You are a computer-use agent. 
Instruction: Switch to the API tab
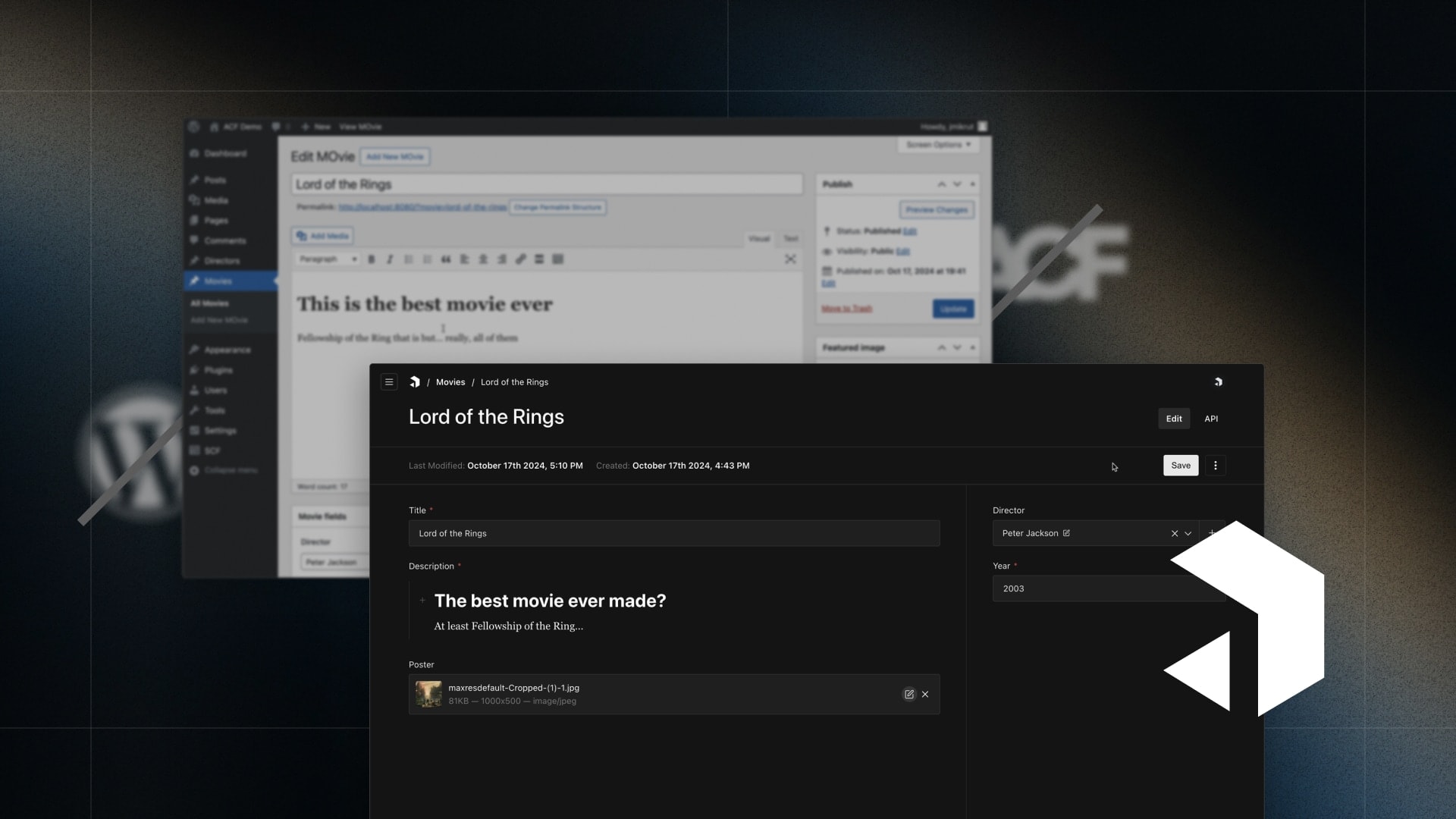click(1211, 419)
